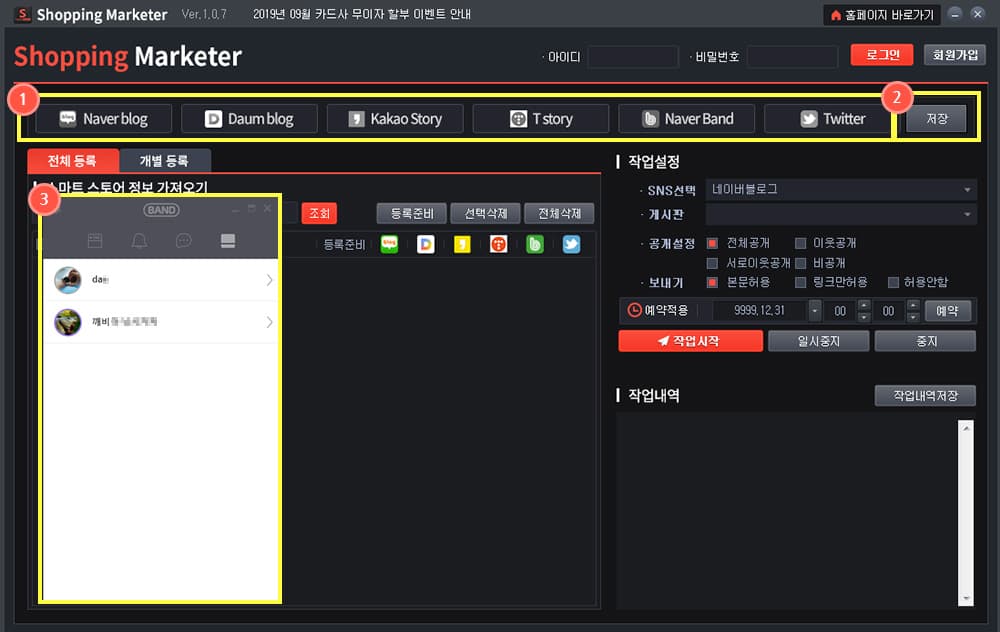This screenshot has height=632, width=1000.
Task: Click the red 로그인 button
Action: pyautogui.click(x=882, y=55)
